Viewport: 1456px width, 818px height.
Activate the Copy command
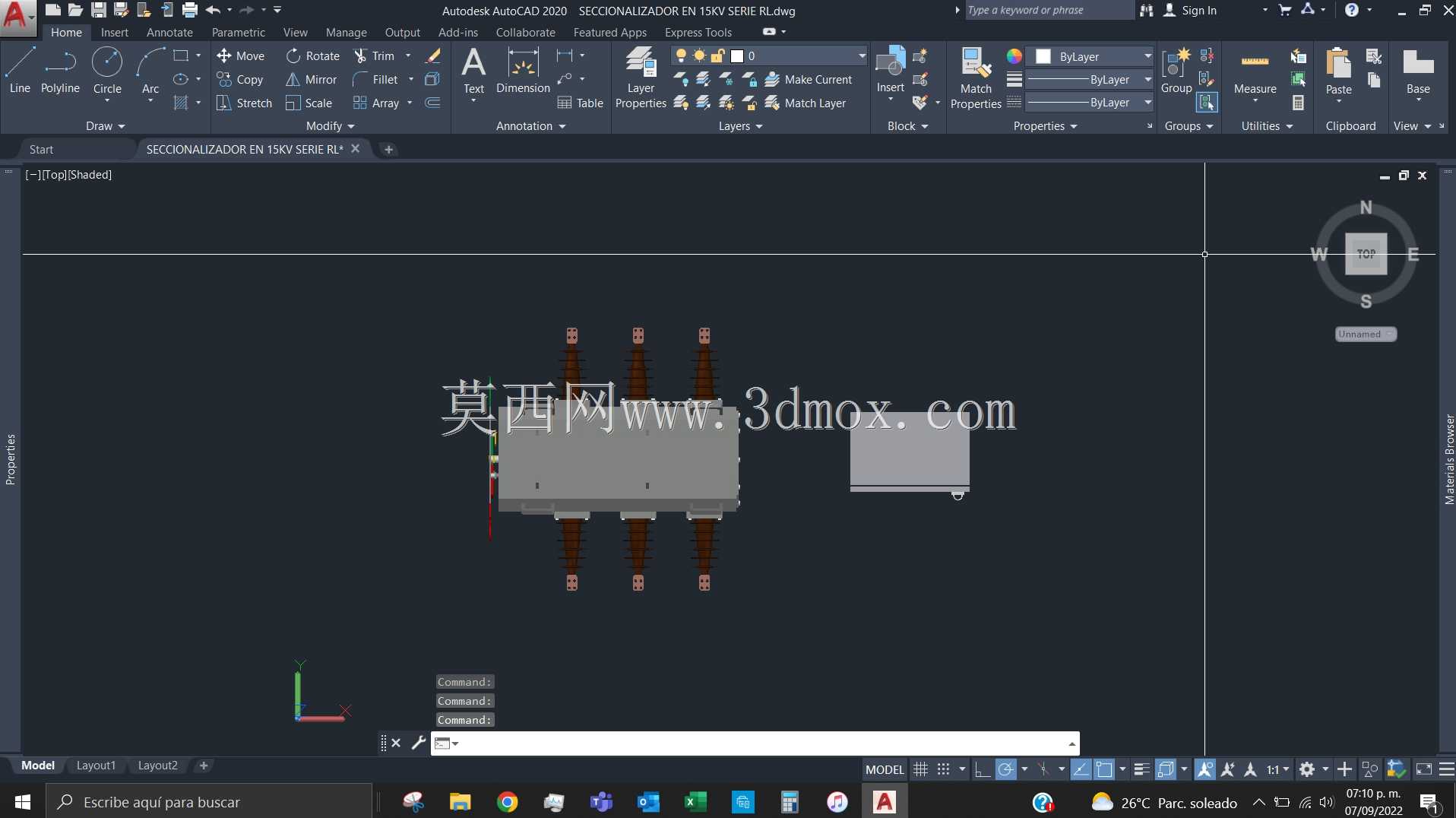tap(240, 79)
